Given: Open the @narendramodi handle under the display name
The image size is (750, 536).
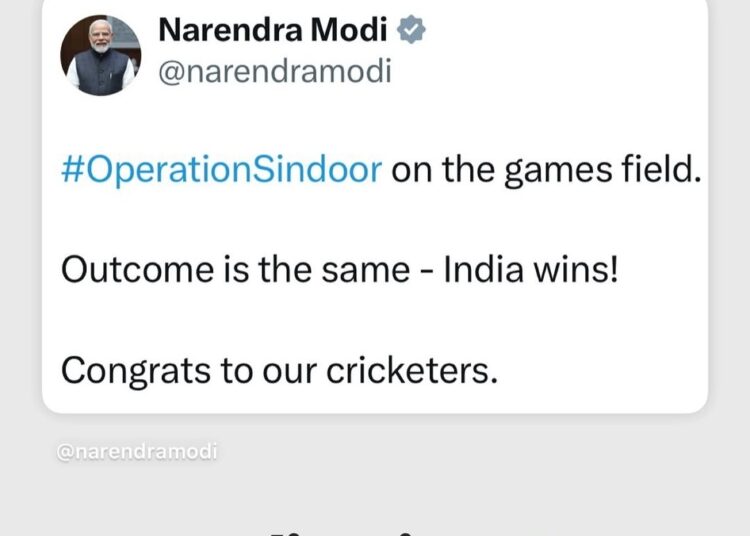Looking at the screenshot, I should point(275,72).
